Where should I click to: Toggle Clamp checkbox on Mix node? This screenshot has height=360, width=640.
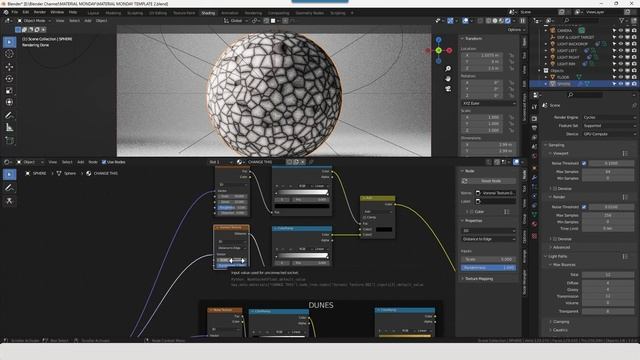pos(364,218)
